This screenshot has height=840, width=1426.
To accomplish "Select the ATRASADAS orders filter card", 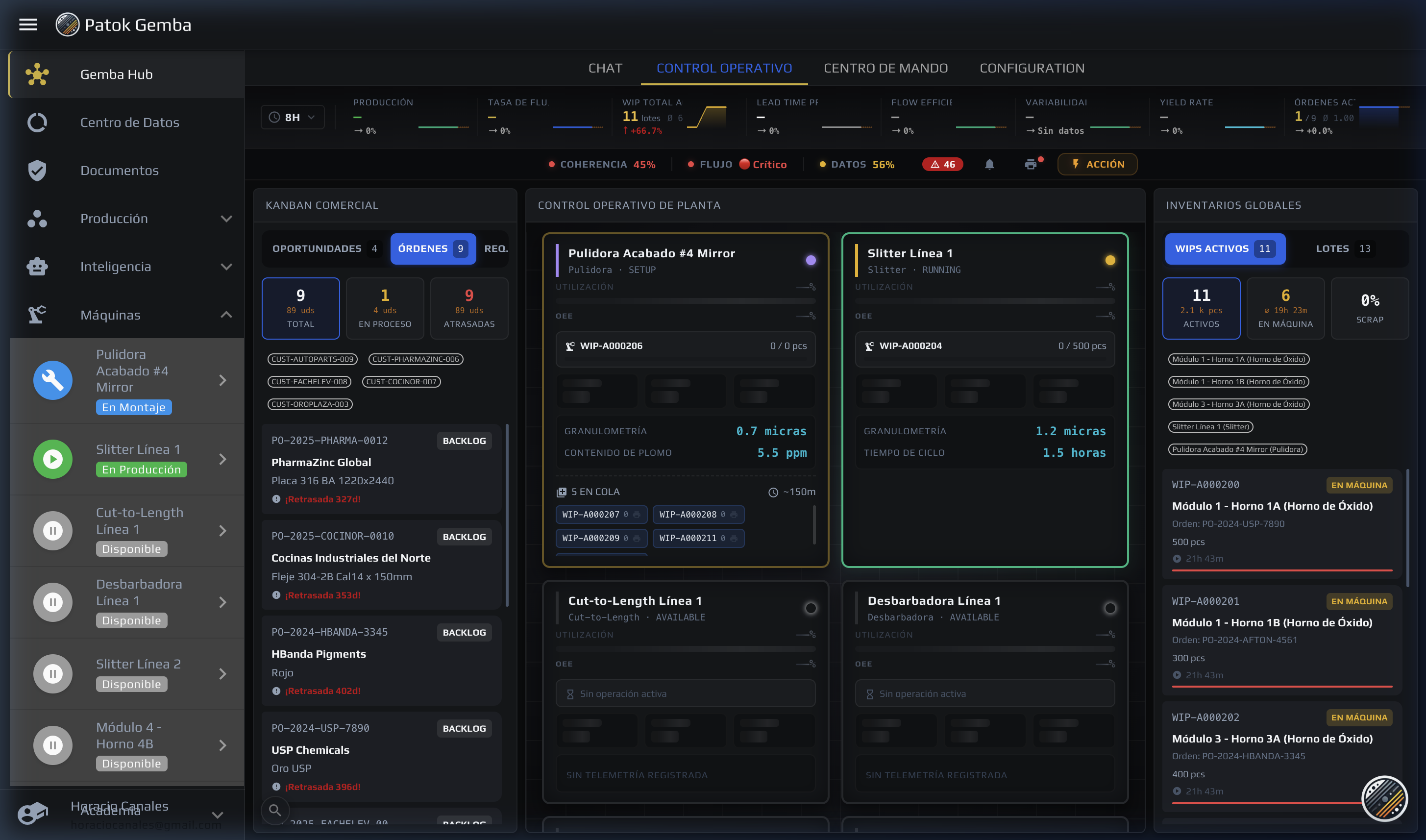I will [x=468, y=308].
